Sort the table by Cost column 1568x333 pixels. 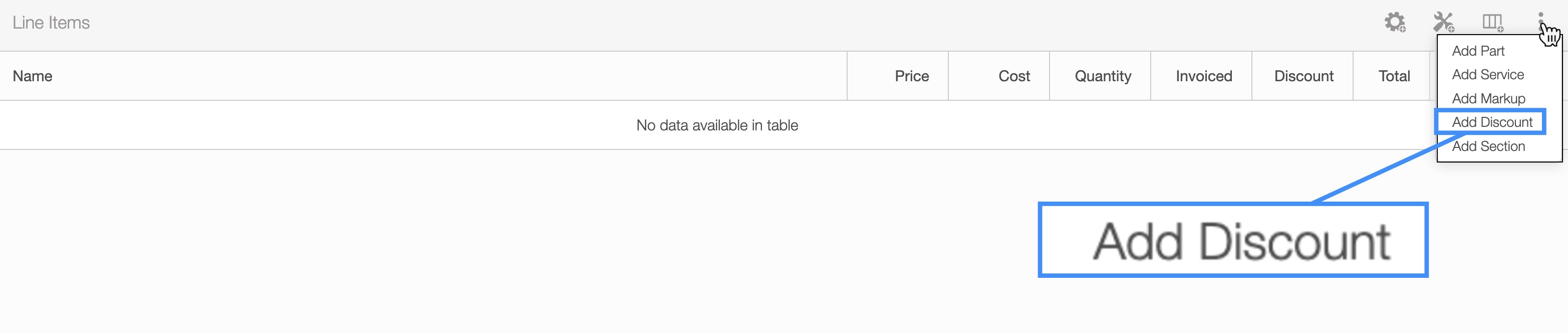click(1014, 76)
